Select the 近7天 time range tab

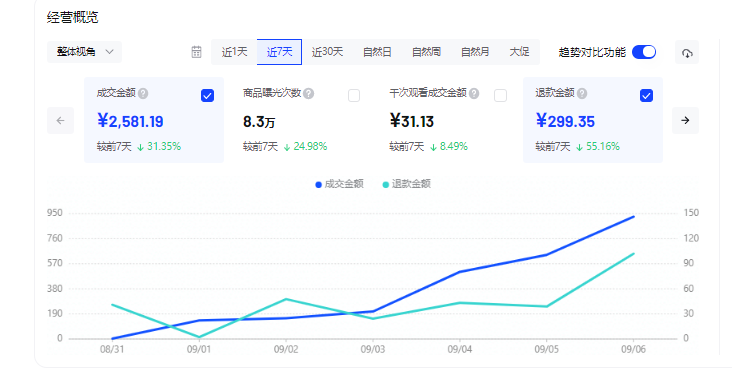tap(279, 52)
